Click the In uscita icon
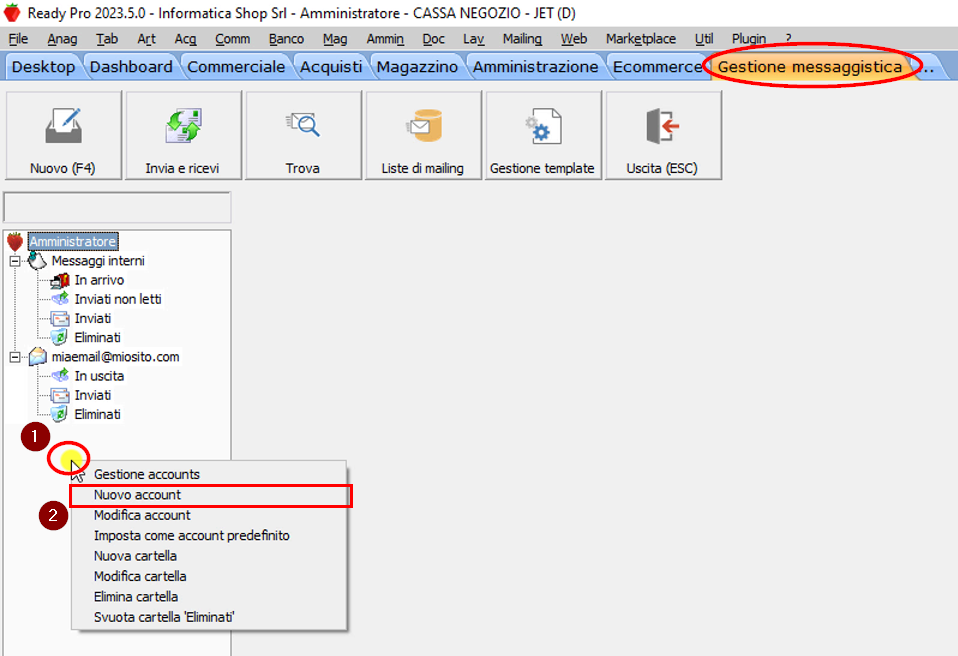The height and width of the screenshot is (656, 958). click(60, 376)
